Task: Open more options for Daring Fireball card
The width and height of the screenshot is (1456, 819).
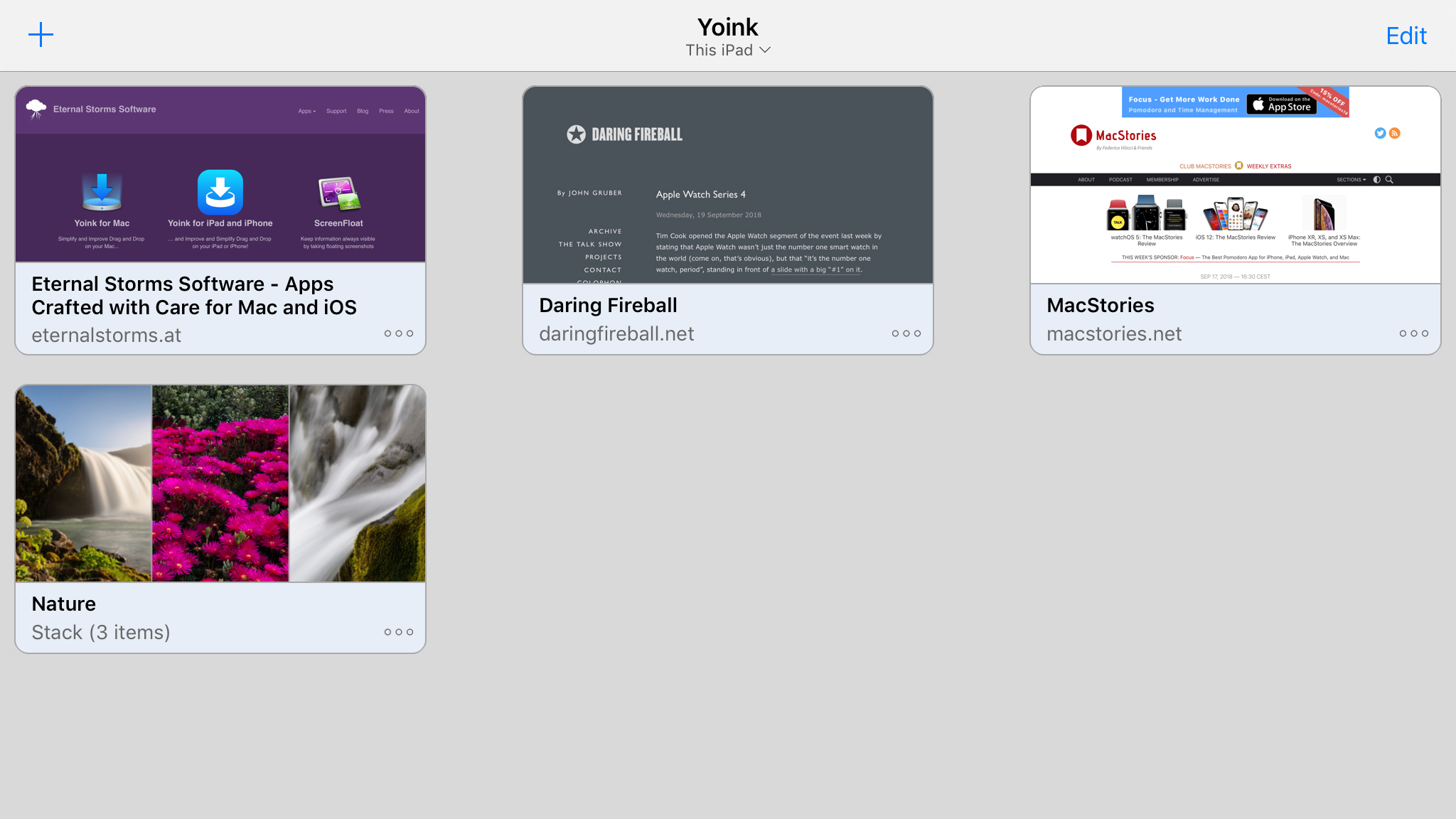Action: (906, 333)
